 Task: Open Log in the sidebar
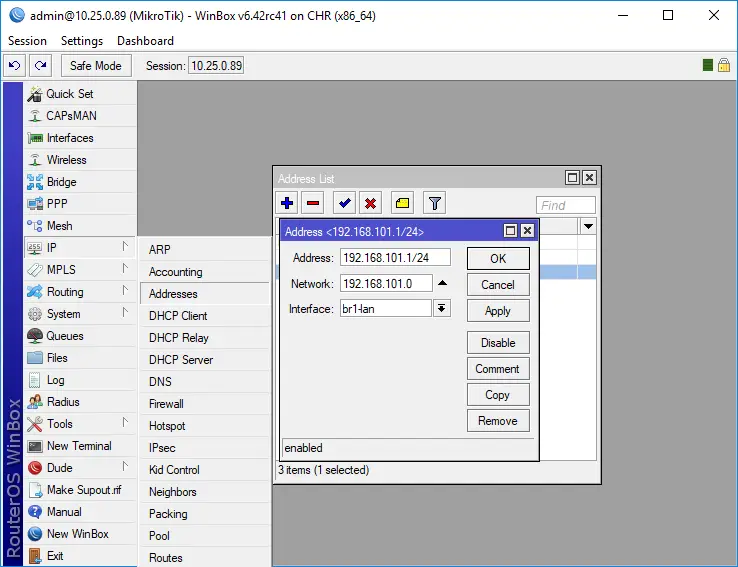coord(80,380)
